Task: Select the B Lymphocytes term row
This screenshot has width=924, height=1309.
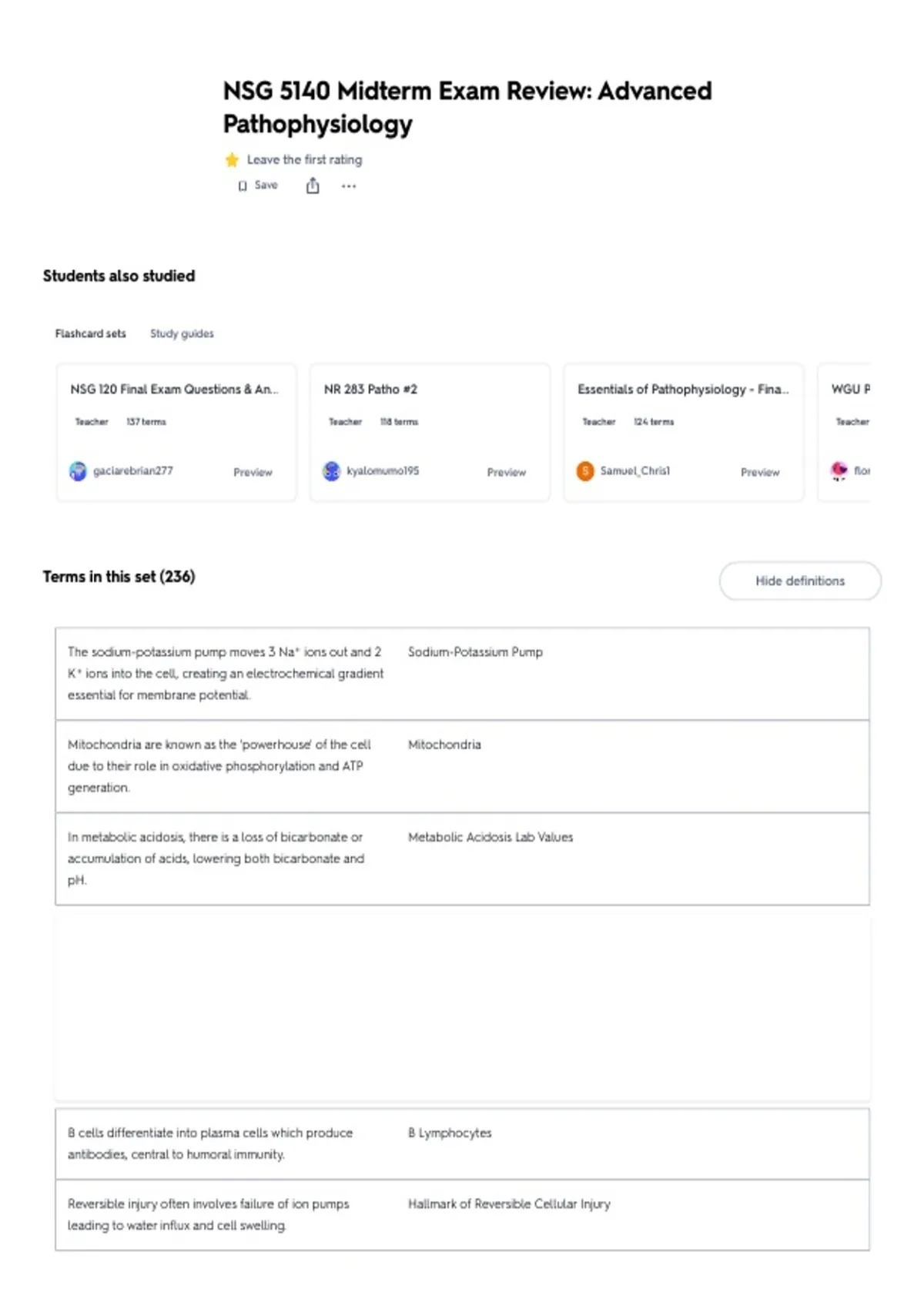Action: [462, 1143]
